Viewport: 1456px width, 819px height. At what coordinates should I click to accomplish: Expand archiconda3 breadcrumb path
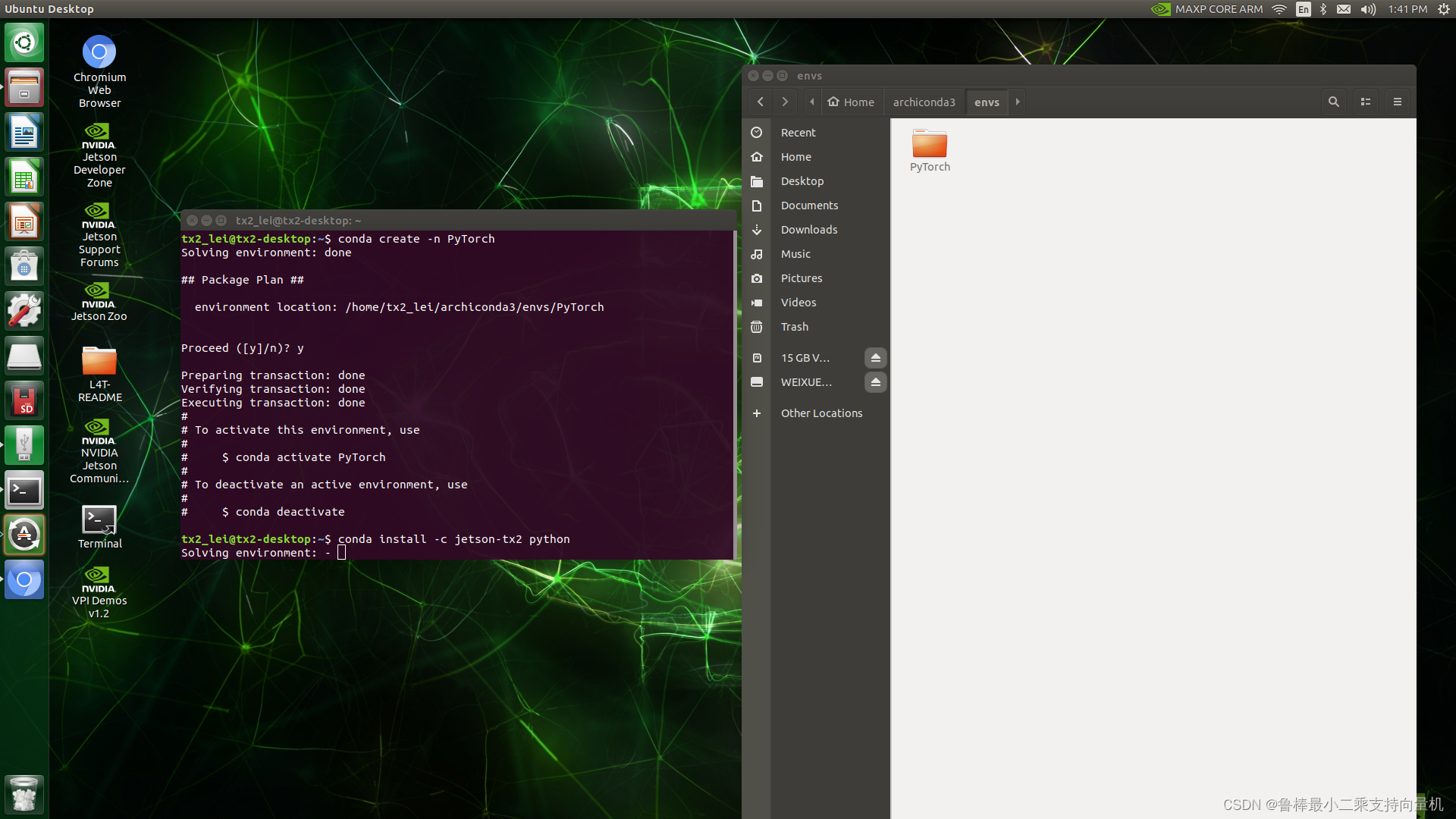(x=920, y=101)
